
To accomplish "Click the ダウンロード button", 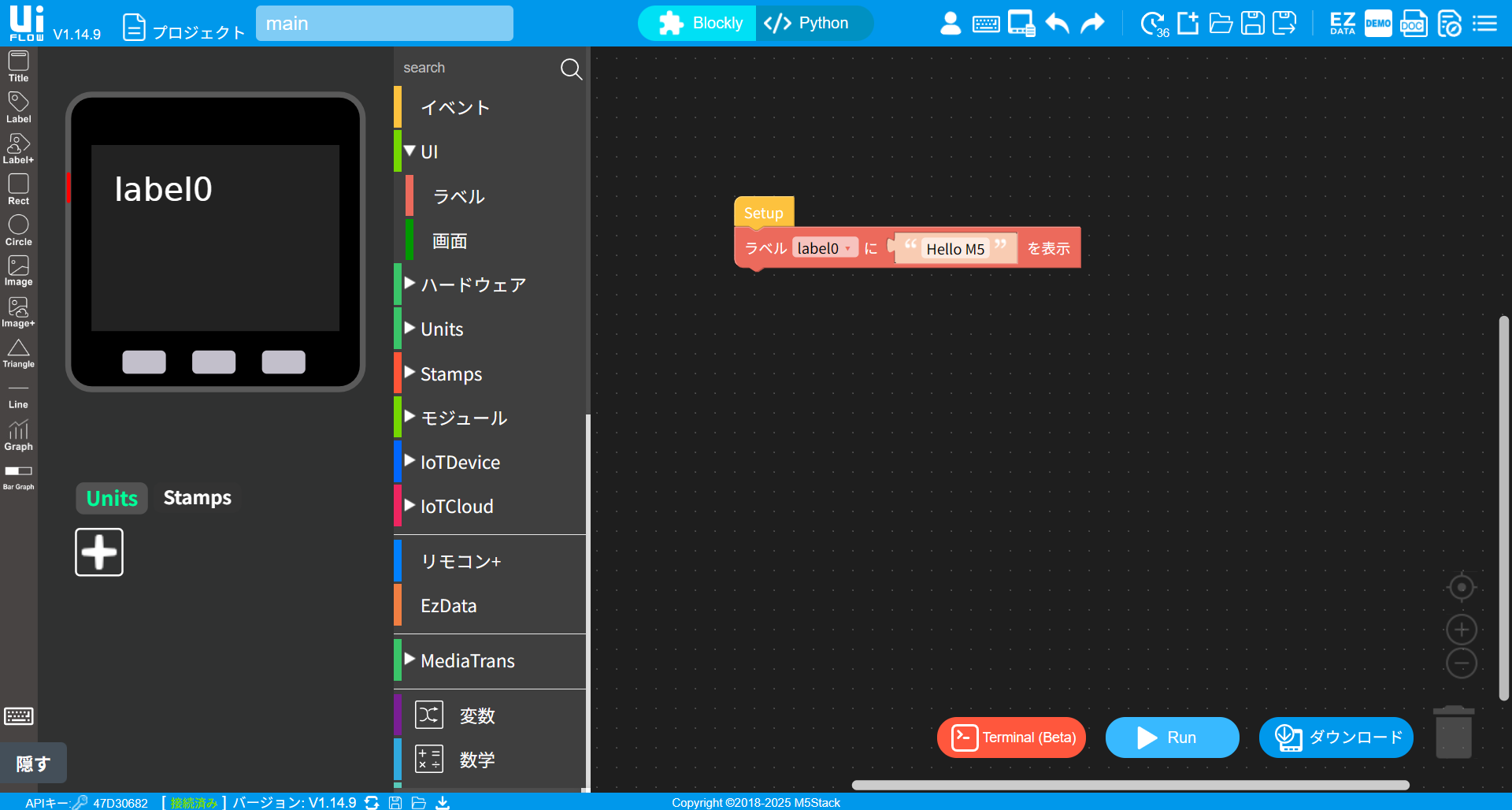I will [x=1336, y=738].
